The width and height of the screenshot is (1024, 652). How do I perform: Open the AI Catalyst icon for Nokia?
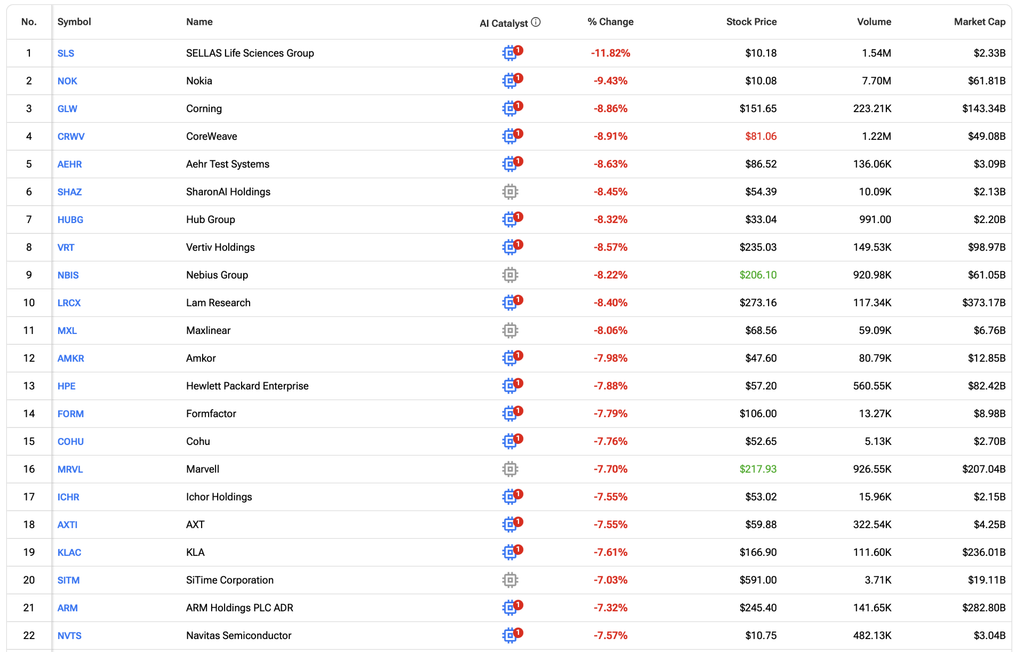click(x=512, y=80)
